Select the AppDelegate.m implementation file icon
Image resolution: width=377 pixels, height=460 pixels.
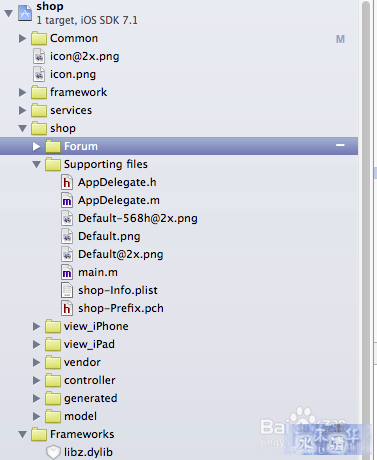pos(67,200)
